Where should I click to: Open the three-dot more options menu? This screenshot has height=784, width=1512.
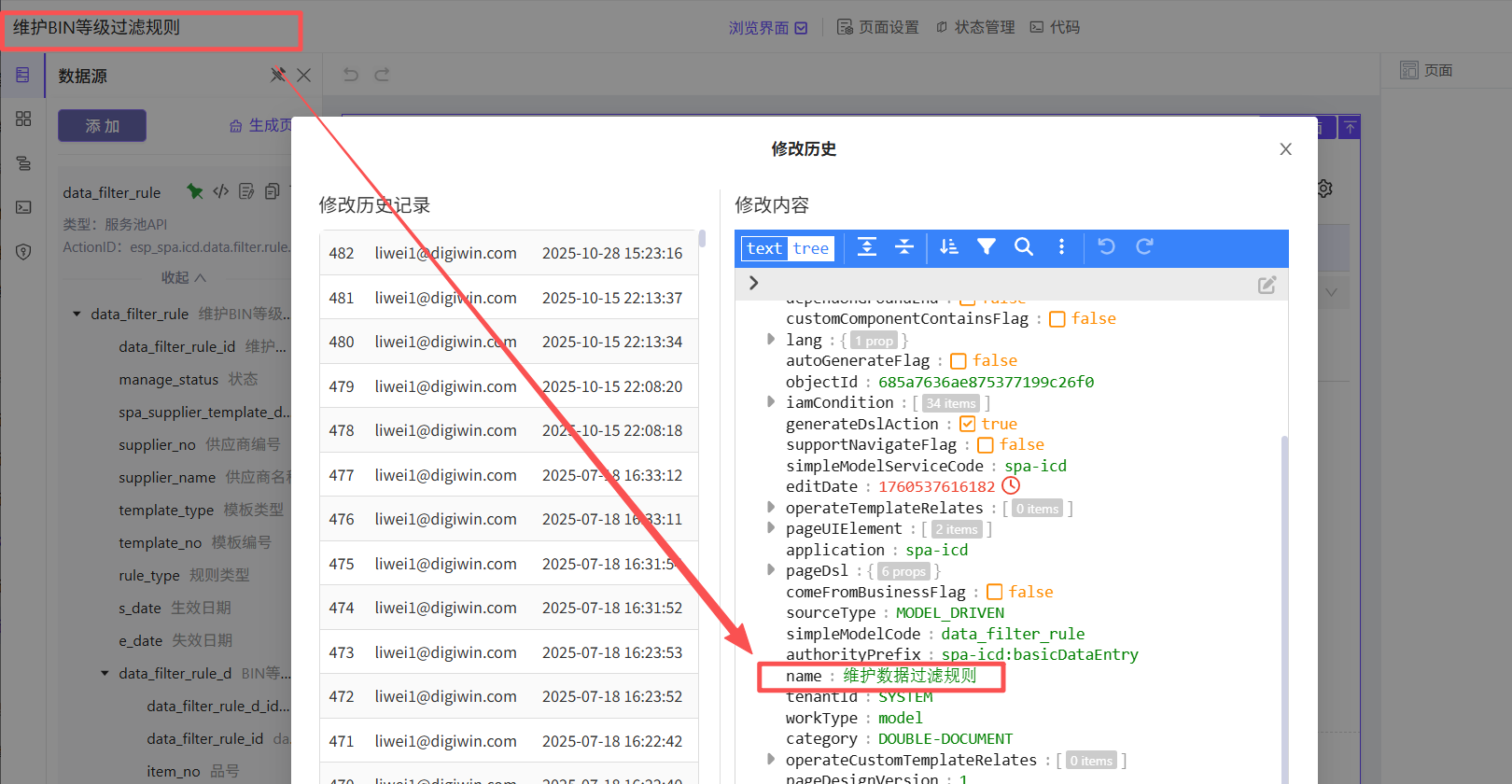click(1061, 247)
